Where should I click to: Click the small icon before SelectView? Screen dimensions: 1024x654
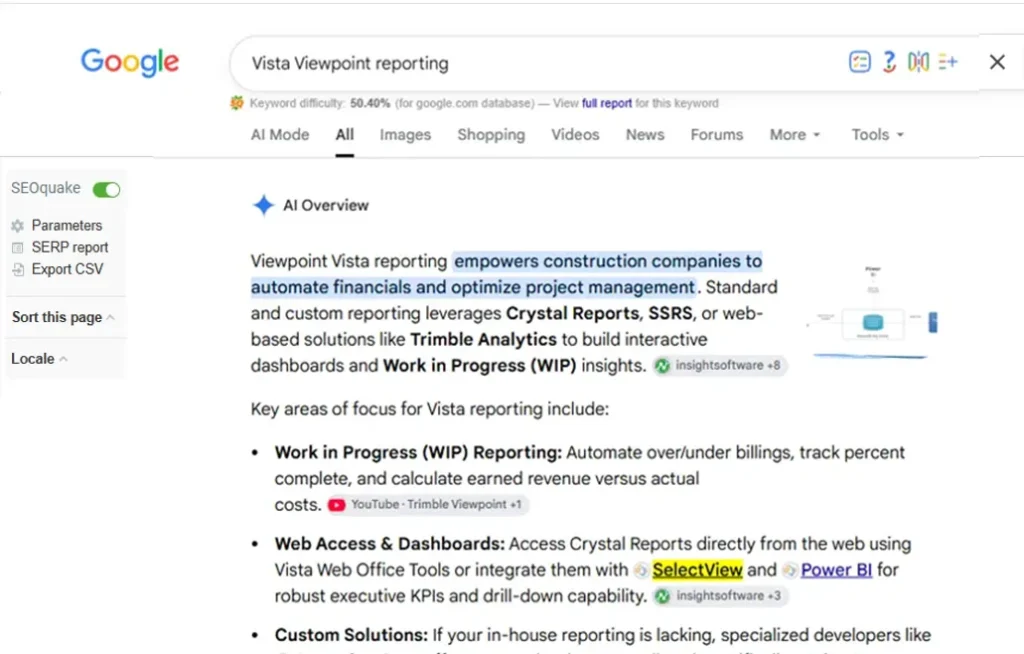click(x=641, y=570)
